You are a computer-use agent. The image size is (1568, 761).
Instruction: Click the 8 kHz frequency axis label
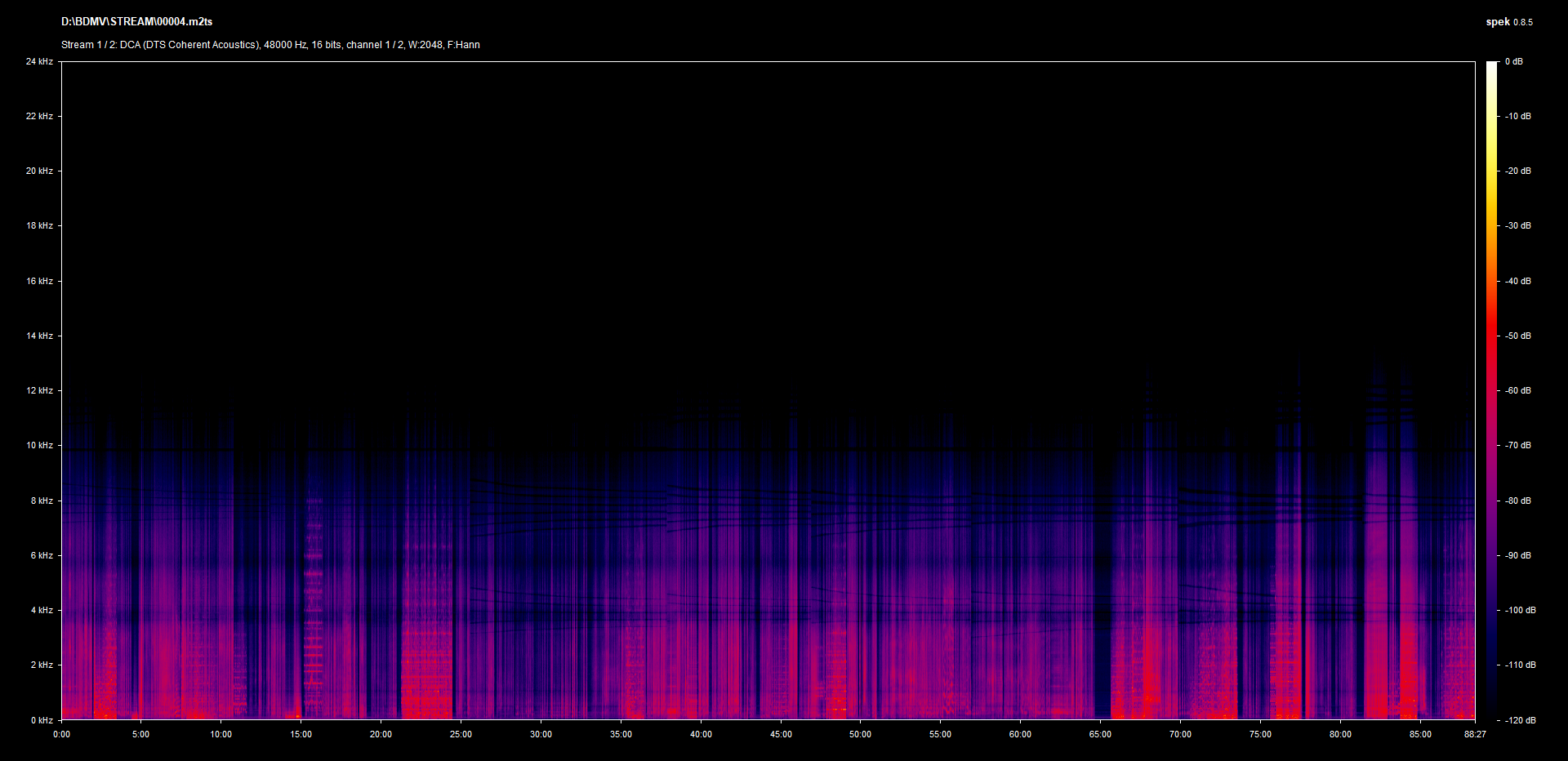(42, 501)
